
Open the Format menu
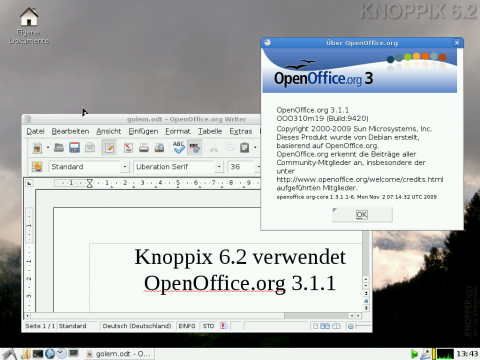tap(178, 131)
